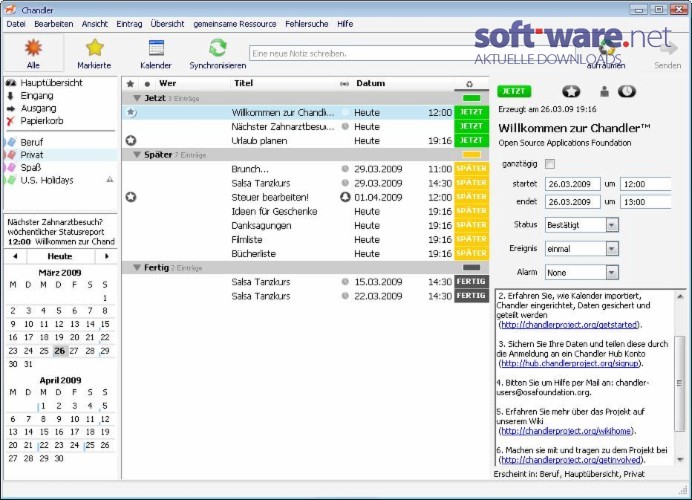Open the hub.chandlerproject.org/signup link

point(570,364)
